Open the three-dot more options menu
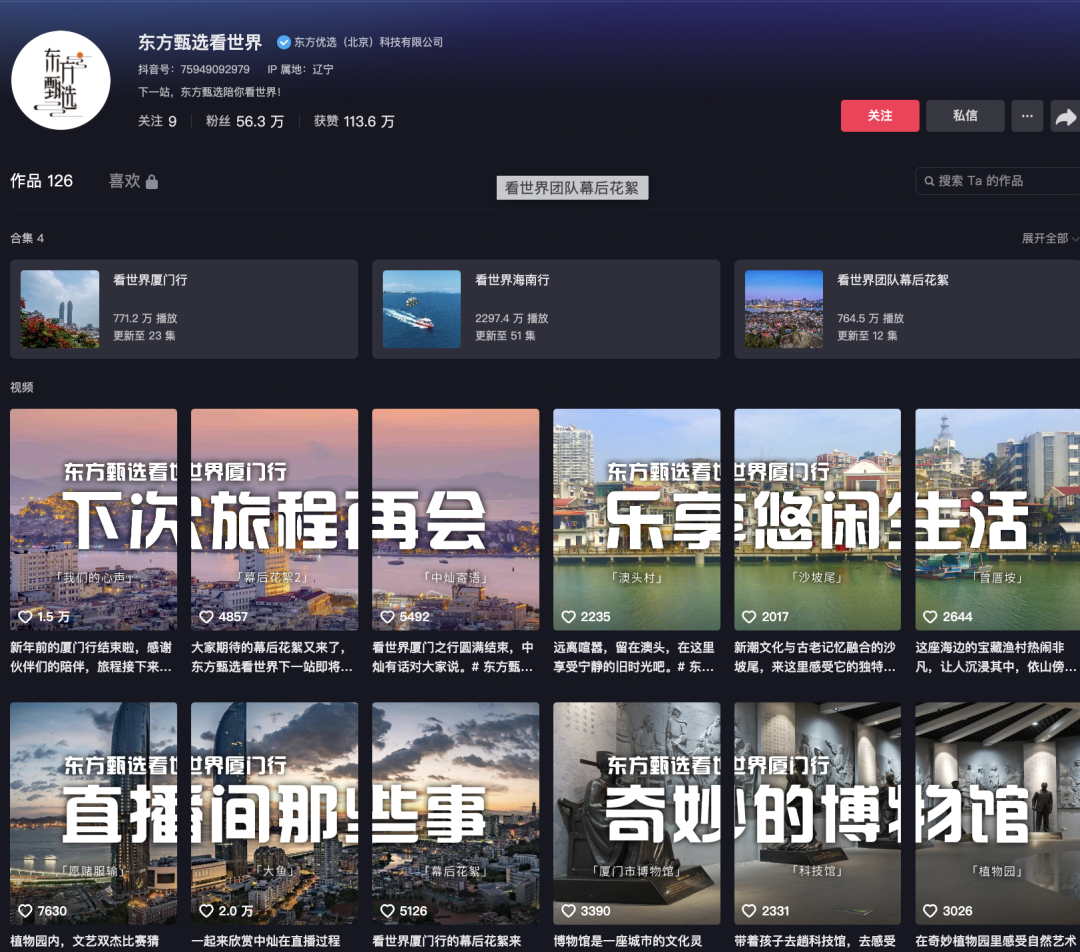This screenshot has height=952, width=1080. (1026, 116)
